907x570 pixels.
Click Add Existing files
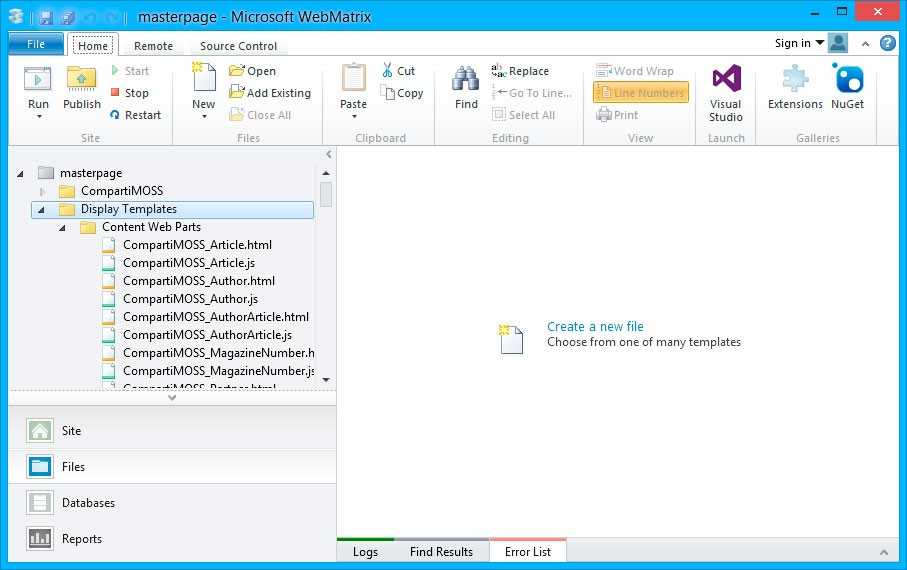(x=270, y=93)
